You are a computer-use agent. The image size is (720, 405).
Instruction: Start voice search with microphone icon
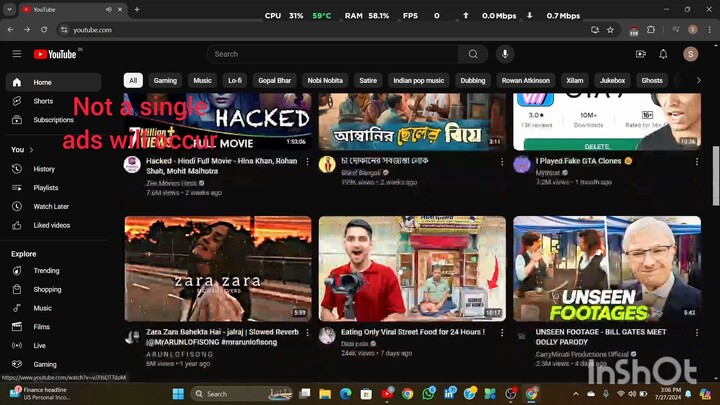tap(505, 54)
